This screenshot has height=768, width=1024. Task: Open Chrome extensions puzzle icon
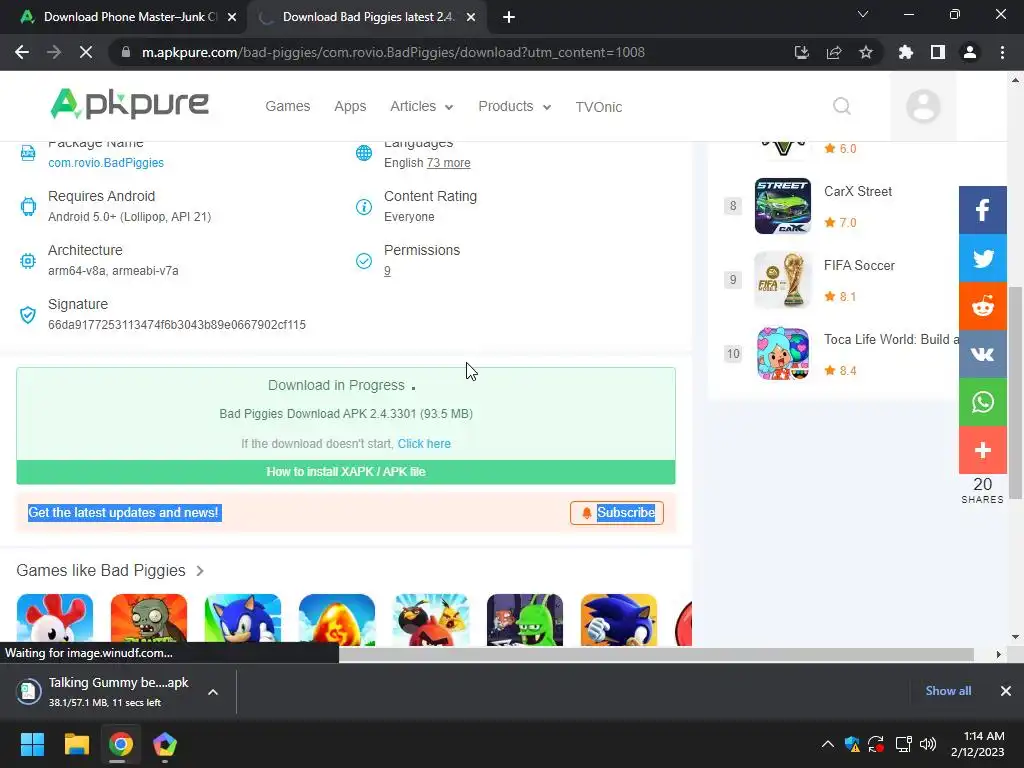point(906,52)
